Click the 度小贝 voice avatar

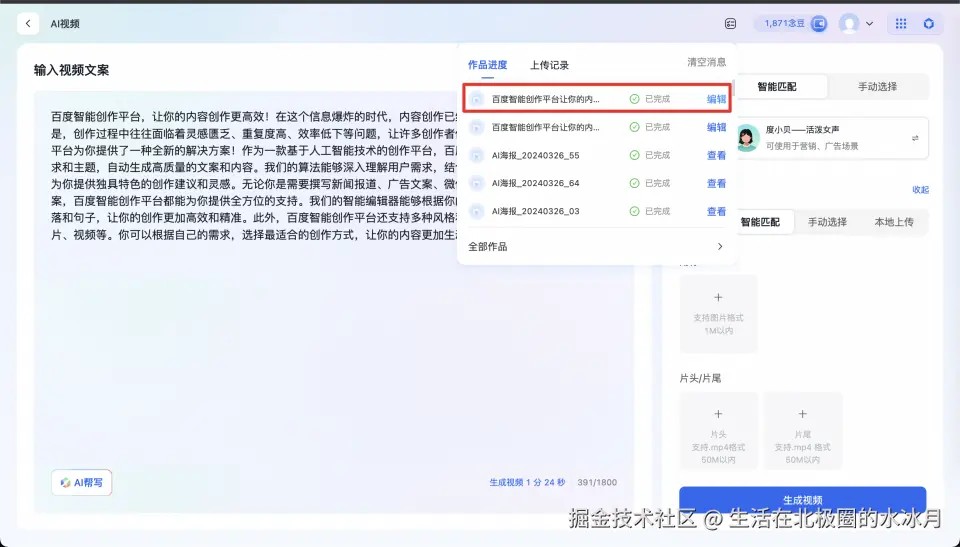(746, 138)
